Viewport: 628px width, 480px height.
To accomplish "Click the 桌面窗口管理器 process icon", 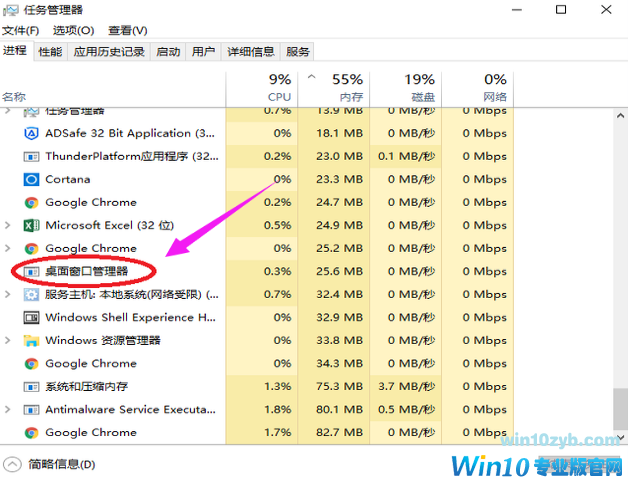I will [x=31, y=272].
